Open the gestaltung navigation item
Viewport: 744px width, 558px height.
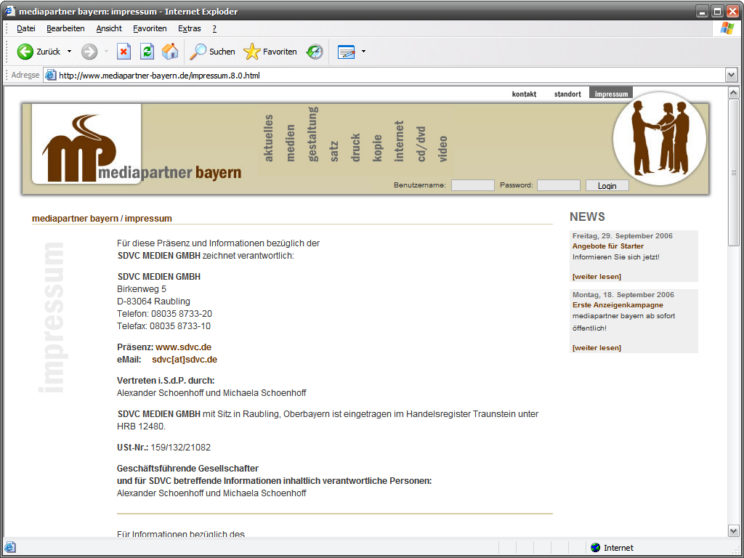coord(312,134)
